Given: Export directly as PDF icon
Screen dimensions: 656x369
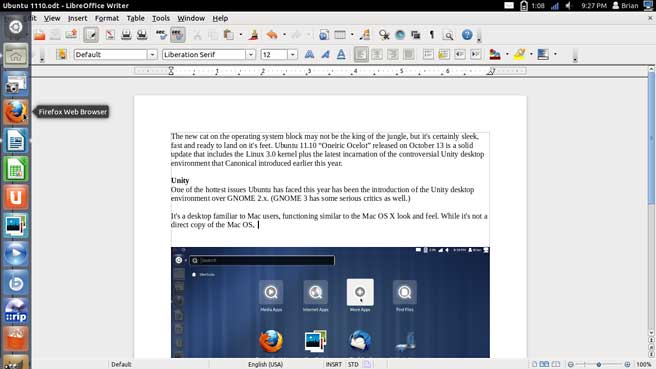Looking at the screenshot, I should [110, 35].
